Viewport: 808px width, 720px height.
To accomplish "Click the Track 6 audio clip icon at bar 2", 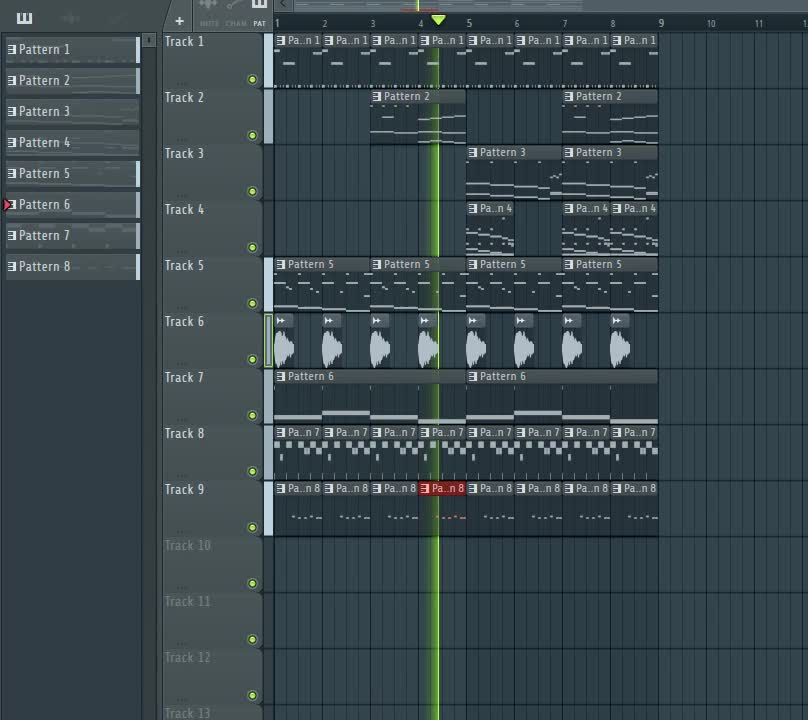I will 329,321.
